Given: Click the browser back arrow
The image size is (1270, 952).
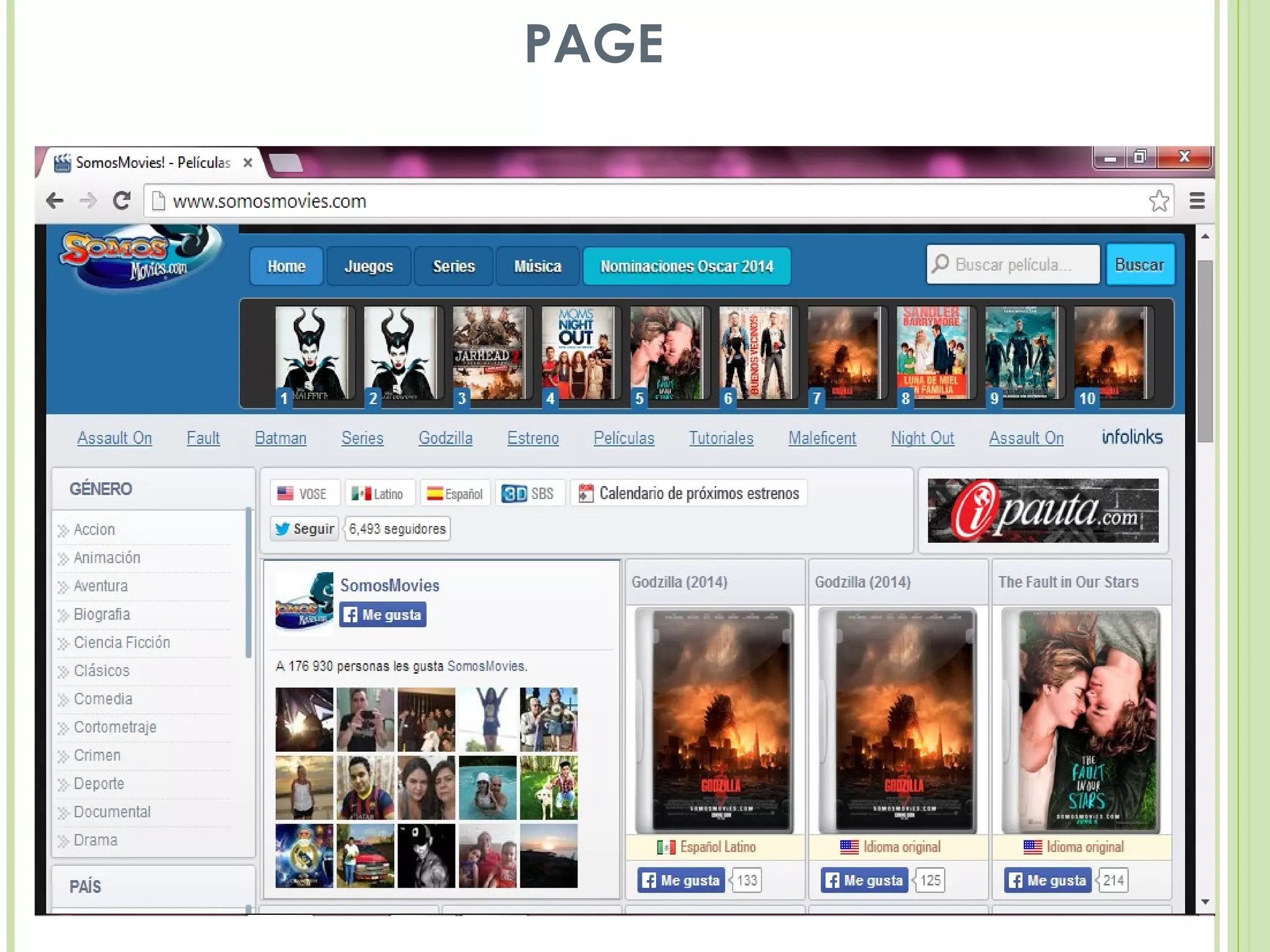Looking at the screenshot, I should [55, 201].
